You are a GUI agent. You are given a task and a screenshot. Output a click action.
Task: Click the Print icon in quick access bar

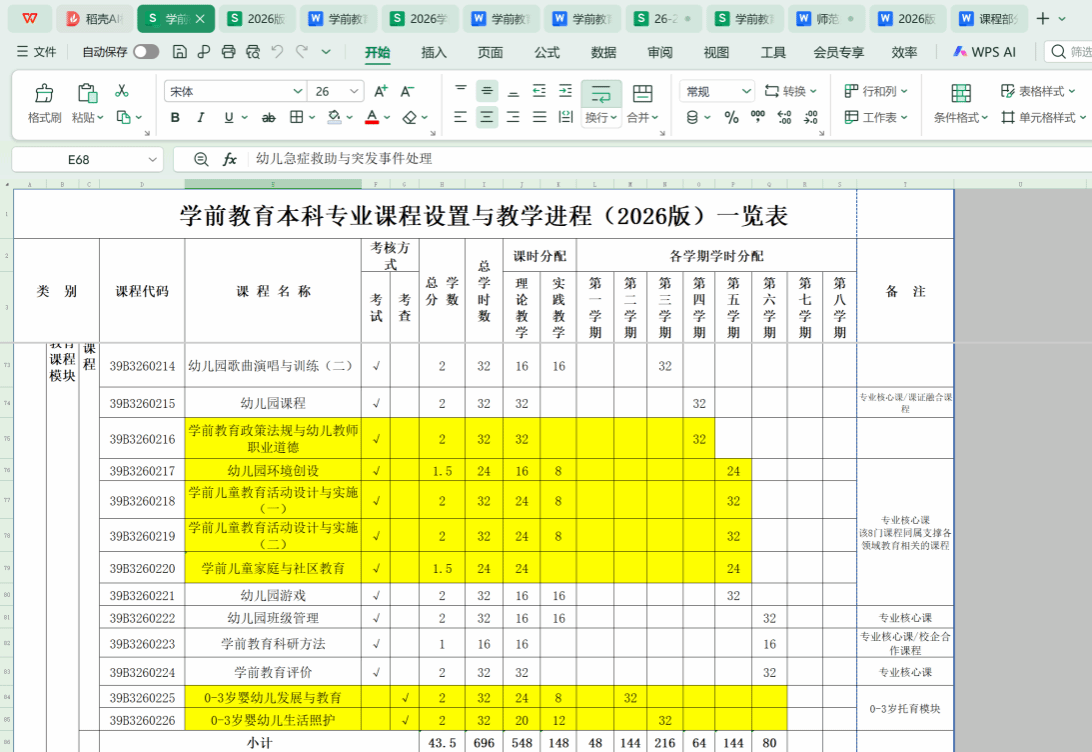pos(228,52)
